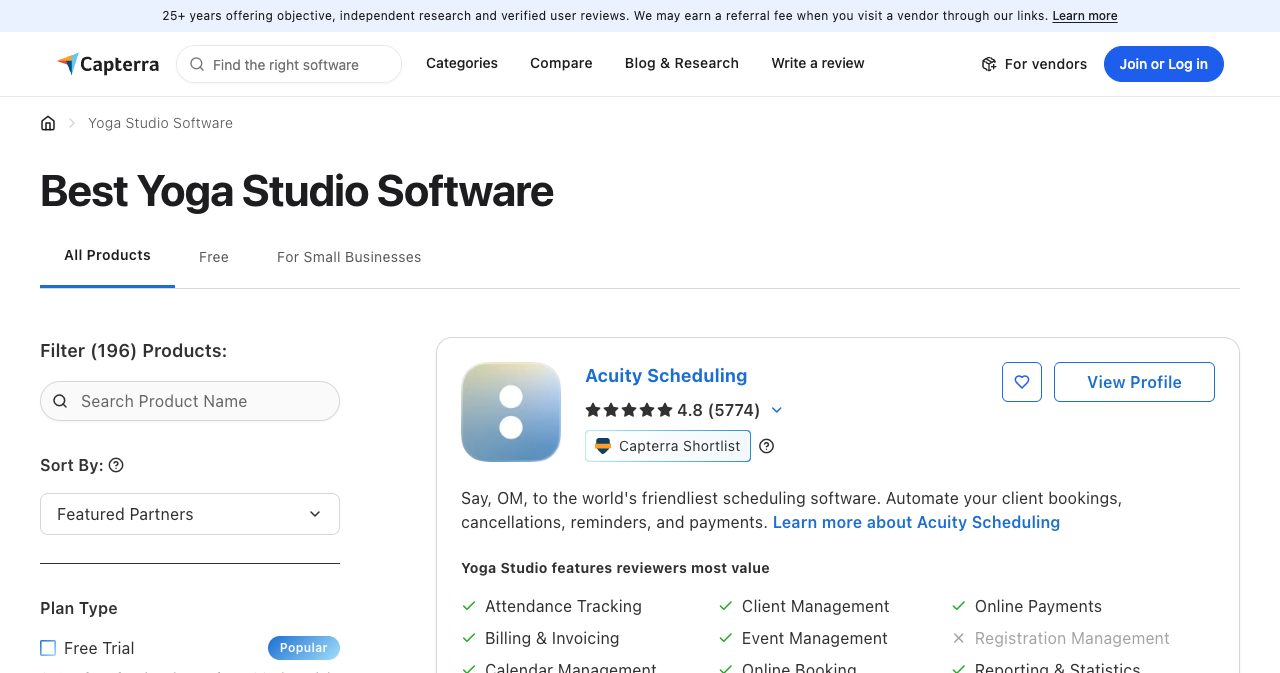Go to home via breadcrumb house icon
The width and height of the screenshot is (1280, 673).
[x=48, y=123]
